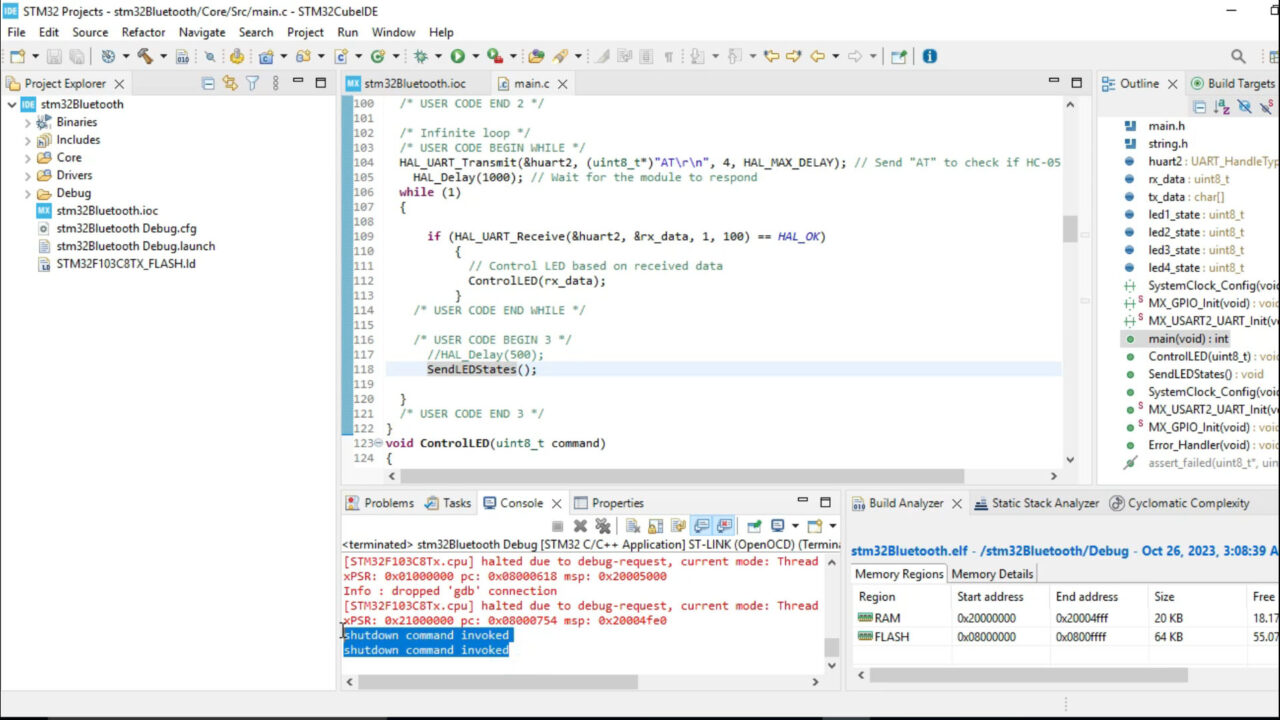
Task: Collapse all in Project Explorer
Action: pyautogui.click(x=208, y=84)
